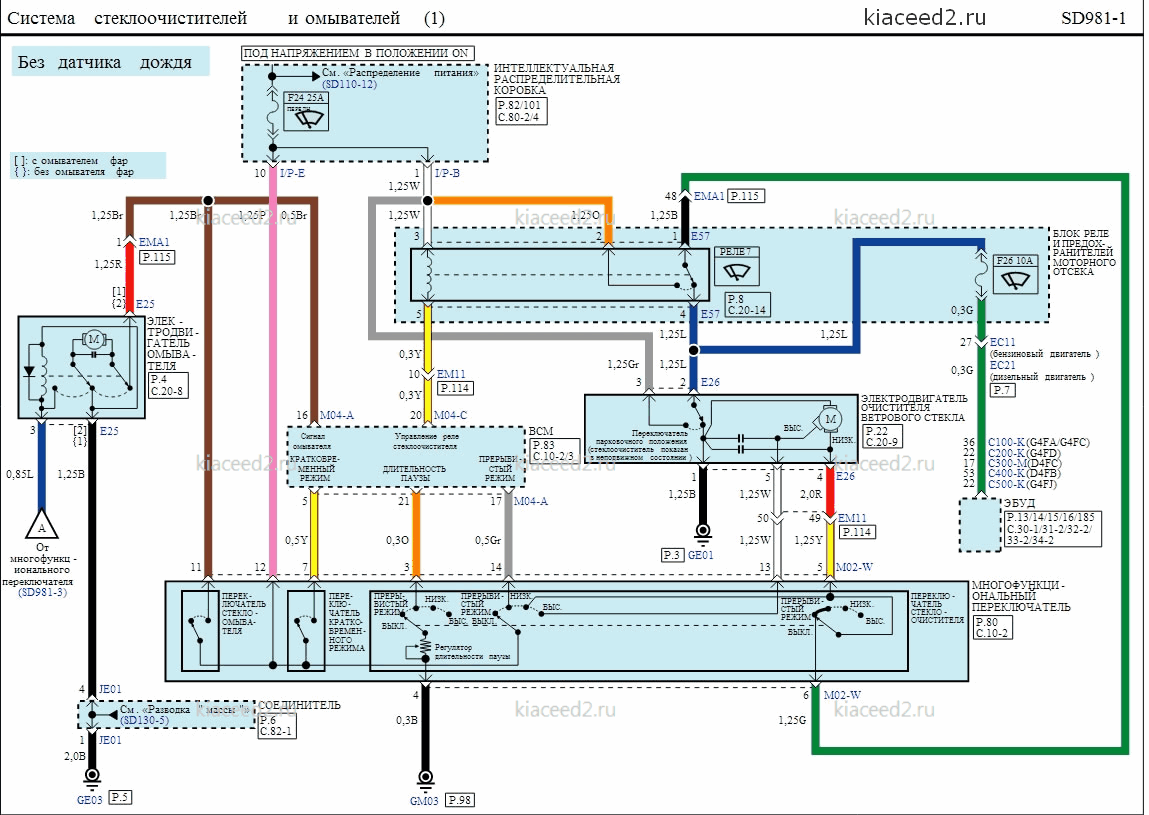Screen dimensions: 1149x815
Task: Click the P.83 C.10-2/3 reference box
Action: coord(555,450)
